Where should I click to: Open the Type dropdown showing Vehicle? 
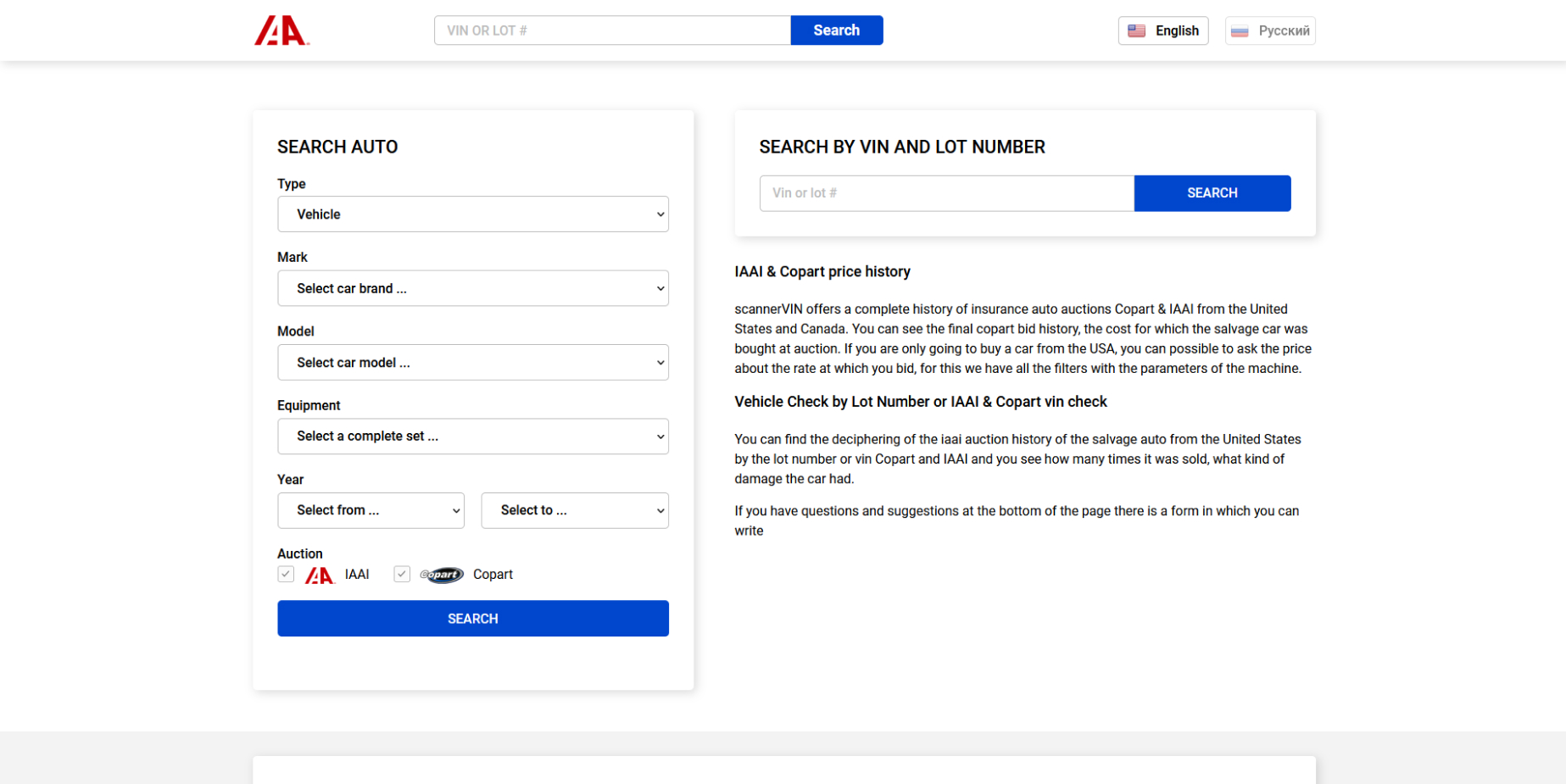click(x=473, y=214)
